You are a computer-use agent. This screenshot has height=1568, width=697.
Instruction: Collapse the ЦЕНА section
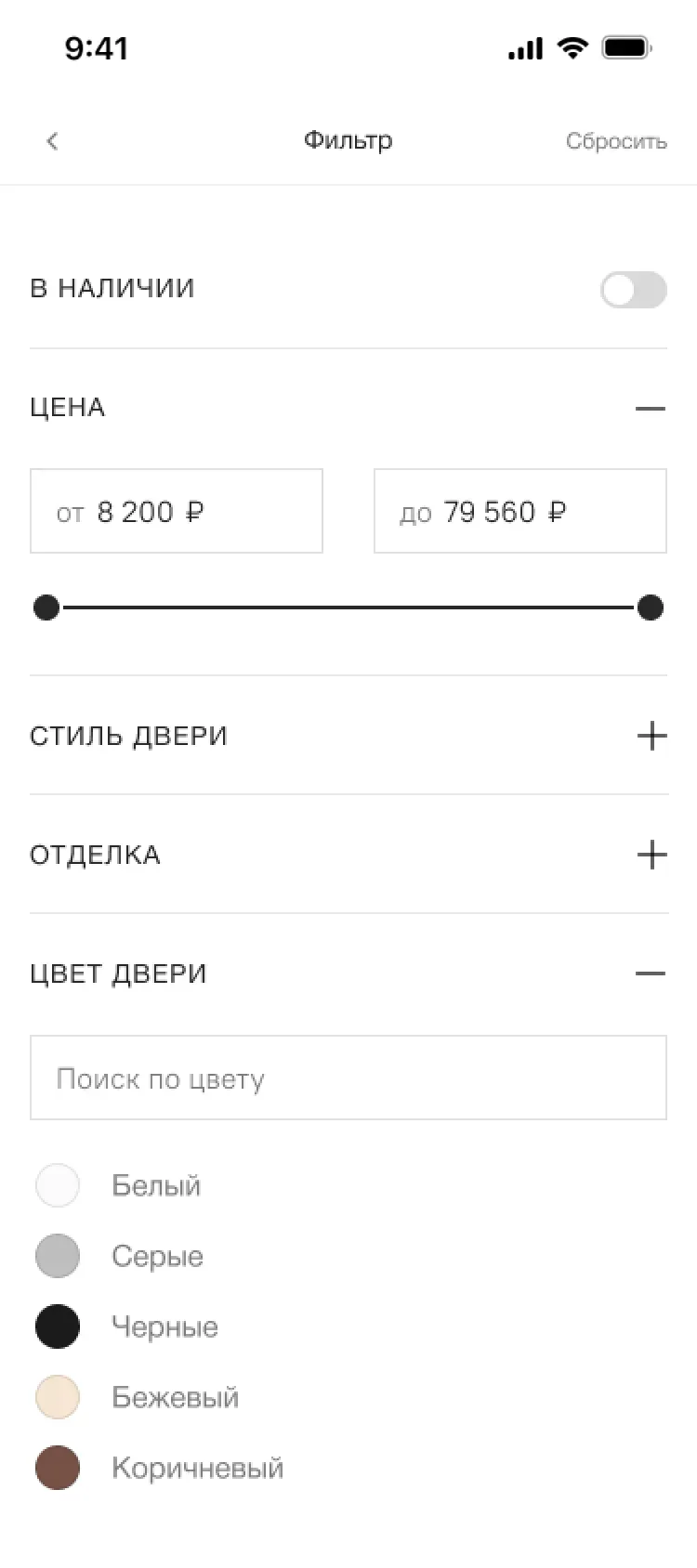651,409
